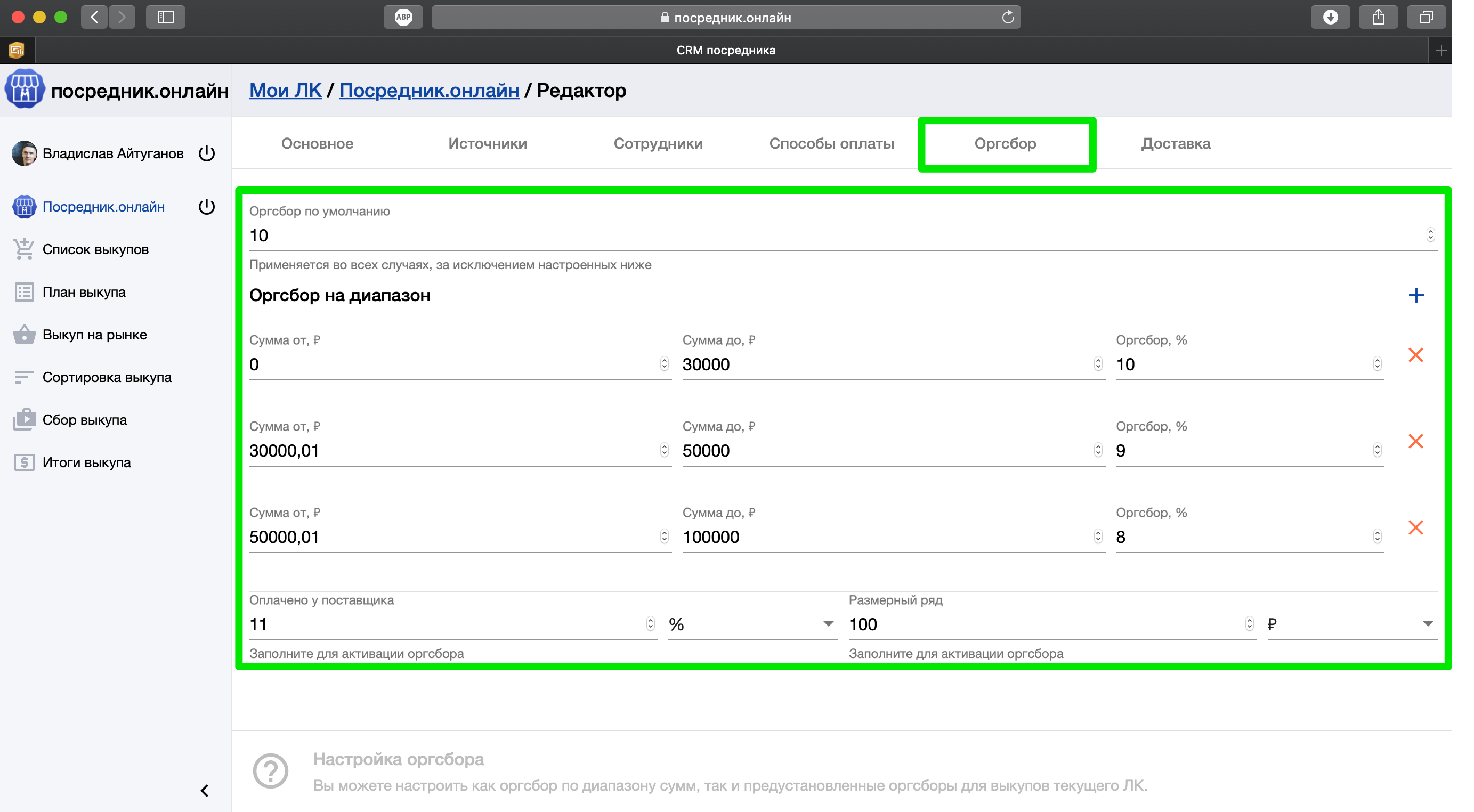This screenshot has height=812, width=1474.
Task: Click the Оргсбор по умолчанию stepper
Action: click(x=1430, y=234)
